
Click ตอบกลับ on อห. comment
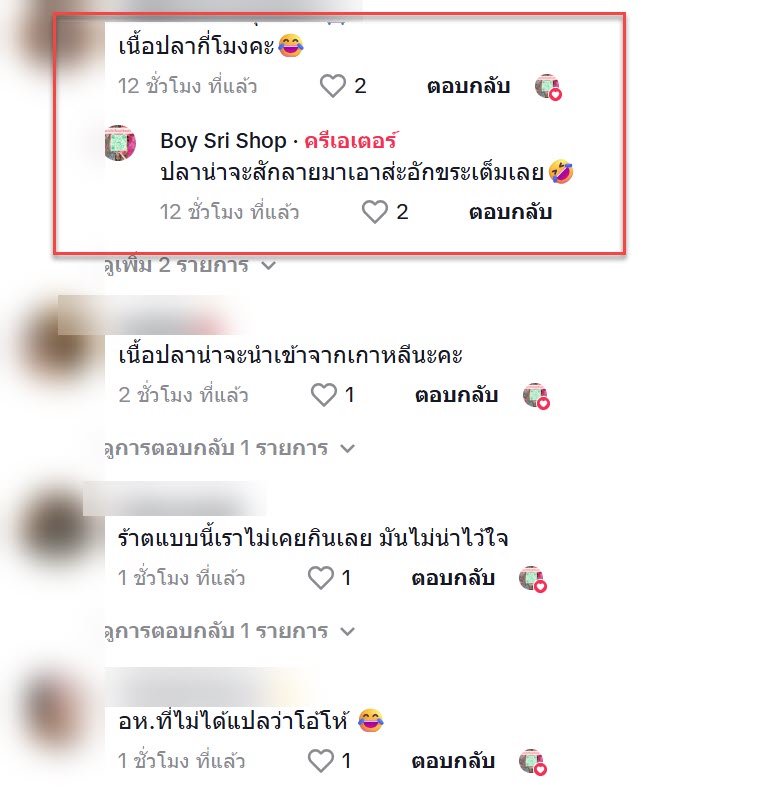453,761
